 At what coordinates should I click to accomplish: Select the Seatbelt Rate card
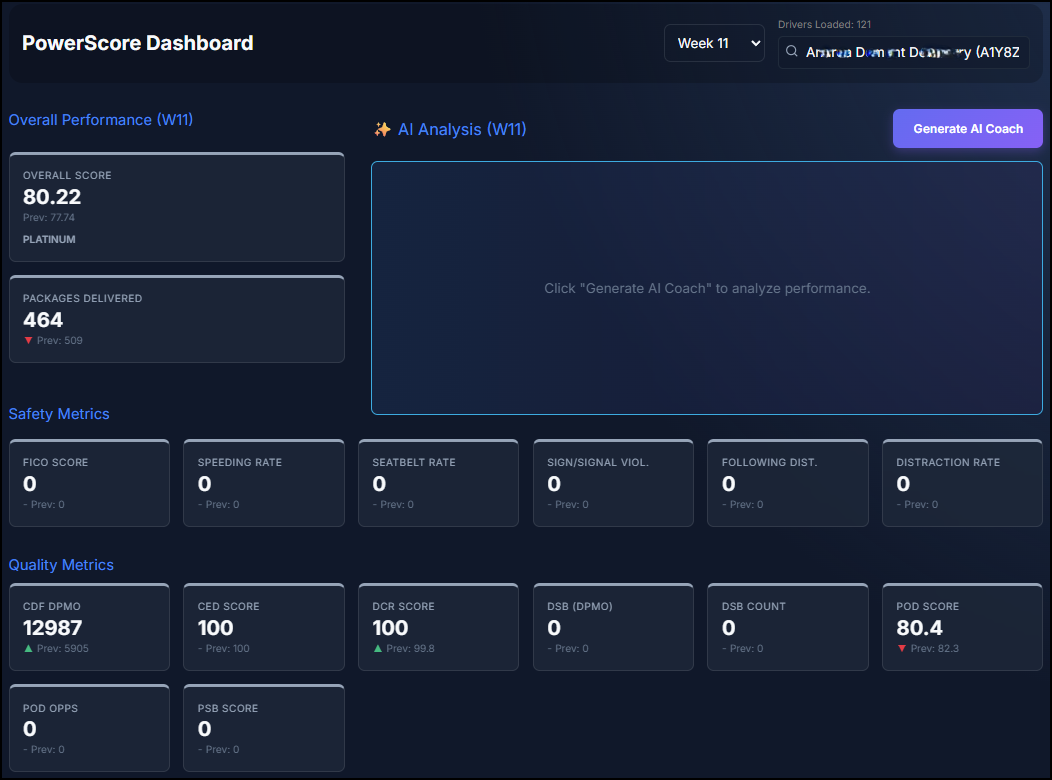(438, 483)
